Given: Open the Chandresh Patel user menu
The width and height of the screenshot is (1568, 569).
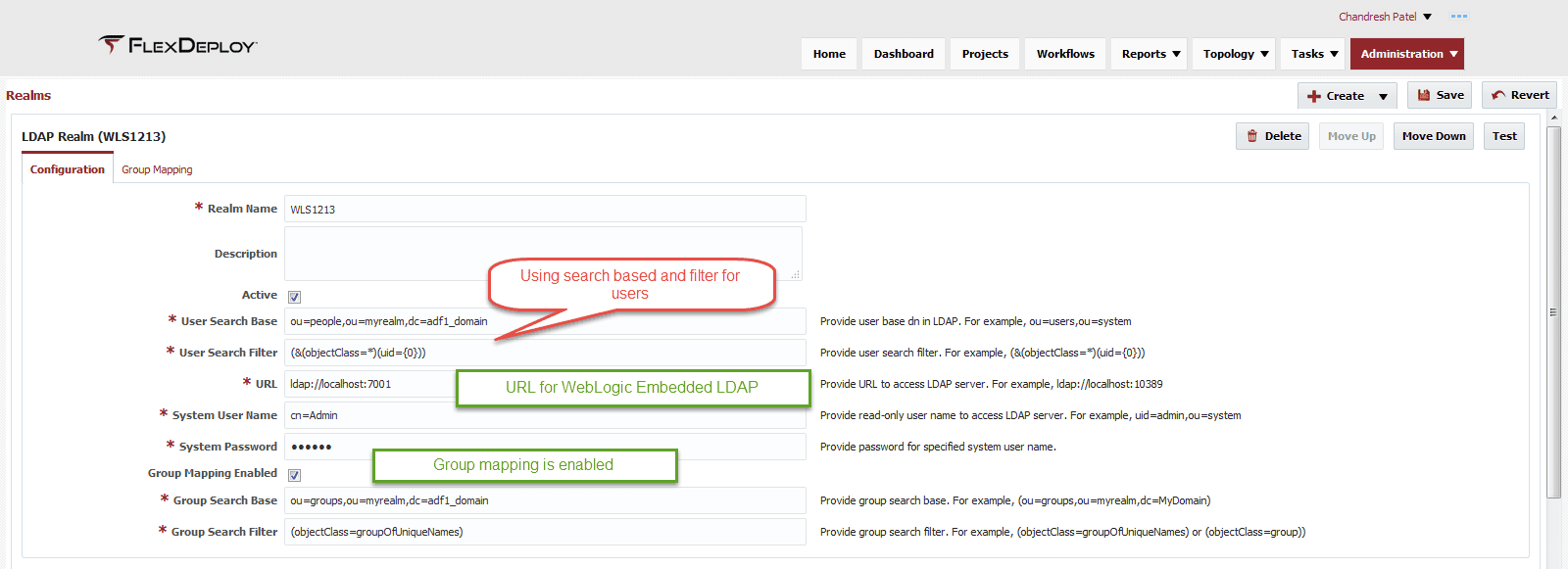Looking at the screenshot, I should tap(1385, 17).
